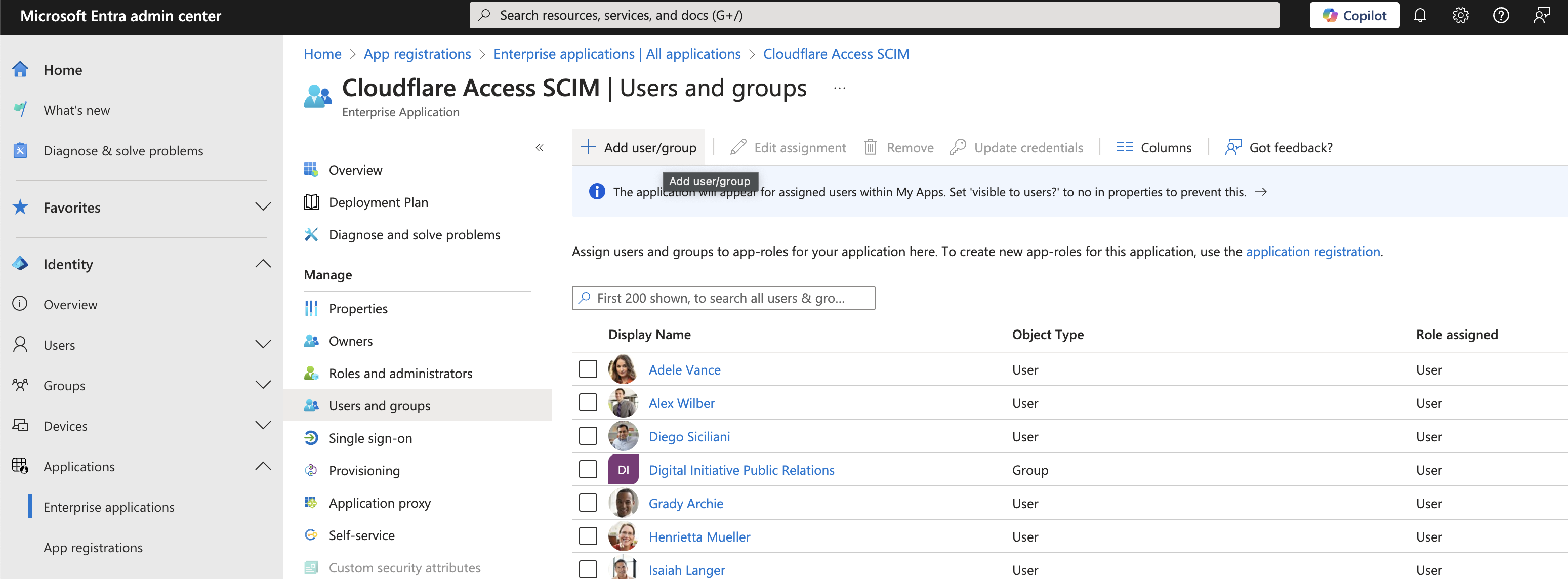Viewport: 1568px width, 579px height.
Task: Tick the Henrietta Mueller checkbox
Action: point(588,536)
